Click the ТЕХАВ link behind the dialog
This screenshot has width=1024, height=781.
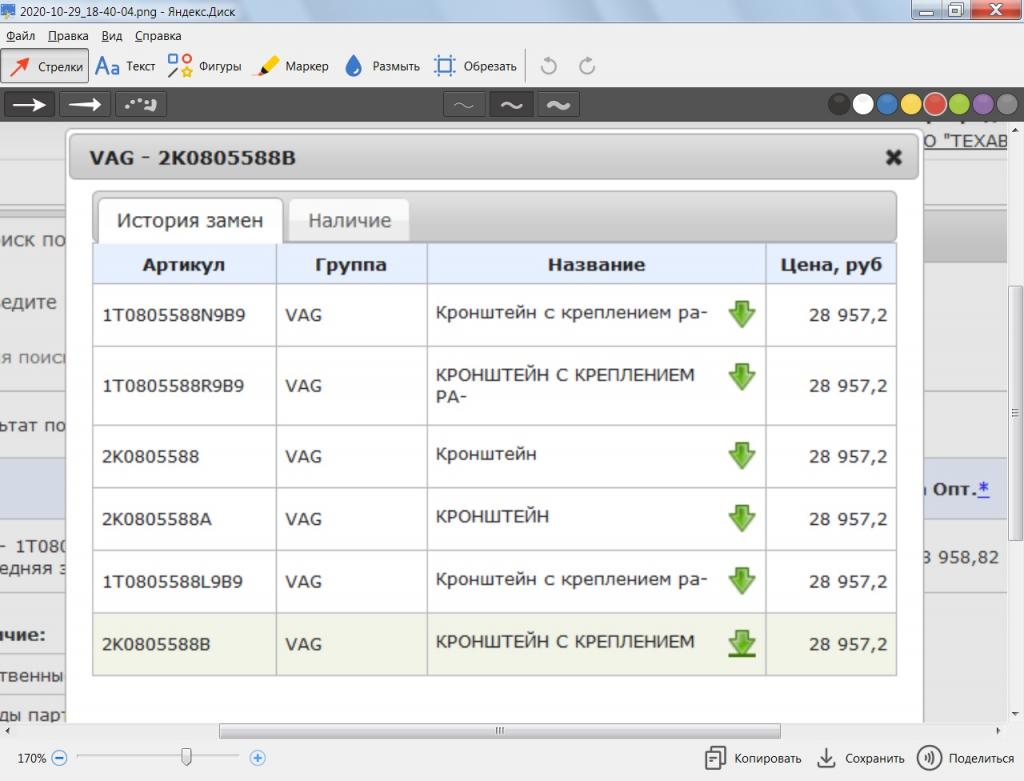point(965,140)
